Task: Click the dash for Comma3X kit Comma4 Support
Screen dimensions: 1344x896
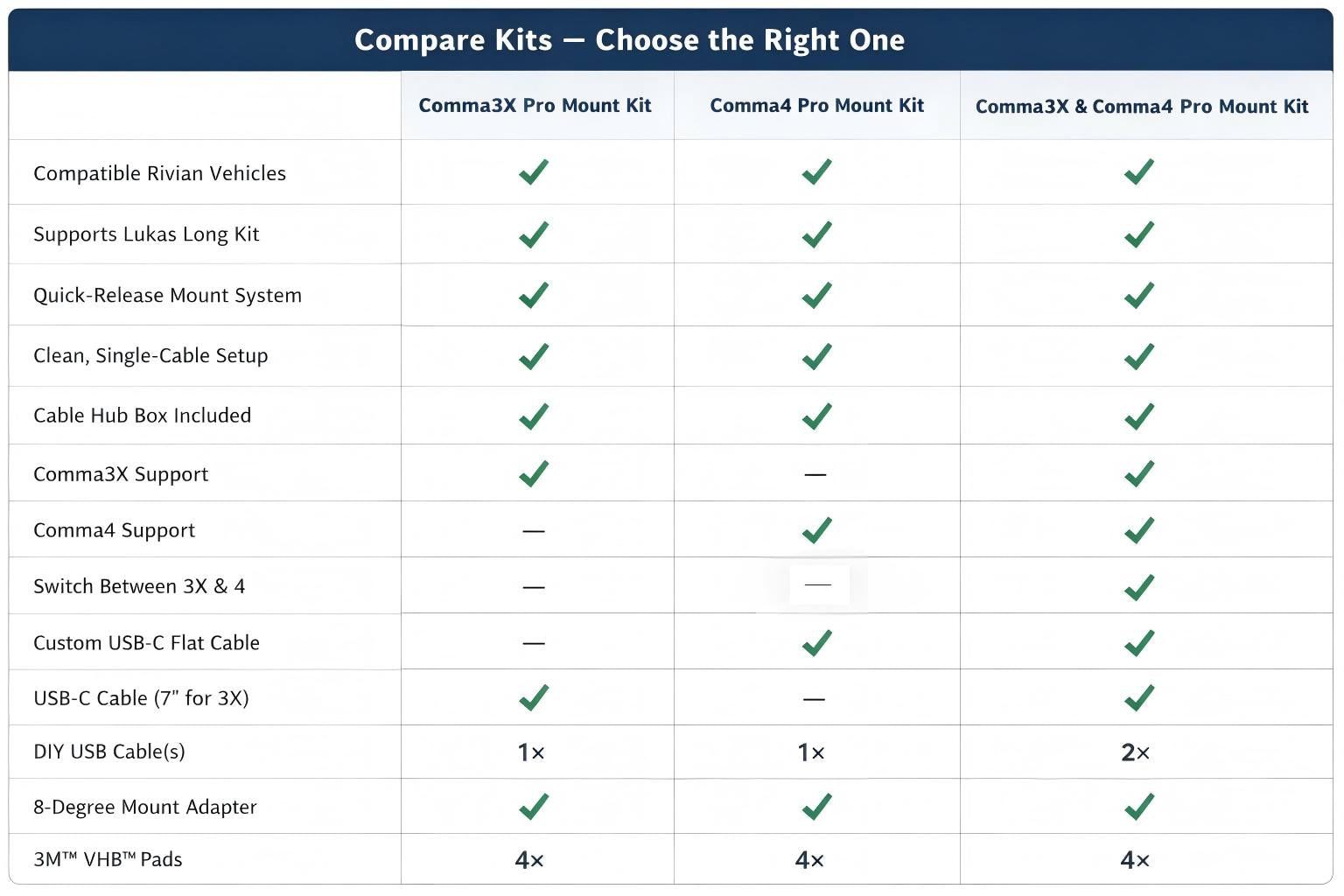Action: 534,531
